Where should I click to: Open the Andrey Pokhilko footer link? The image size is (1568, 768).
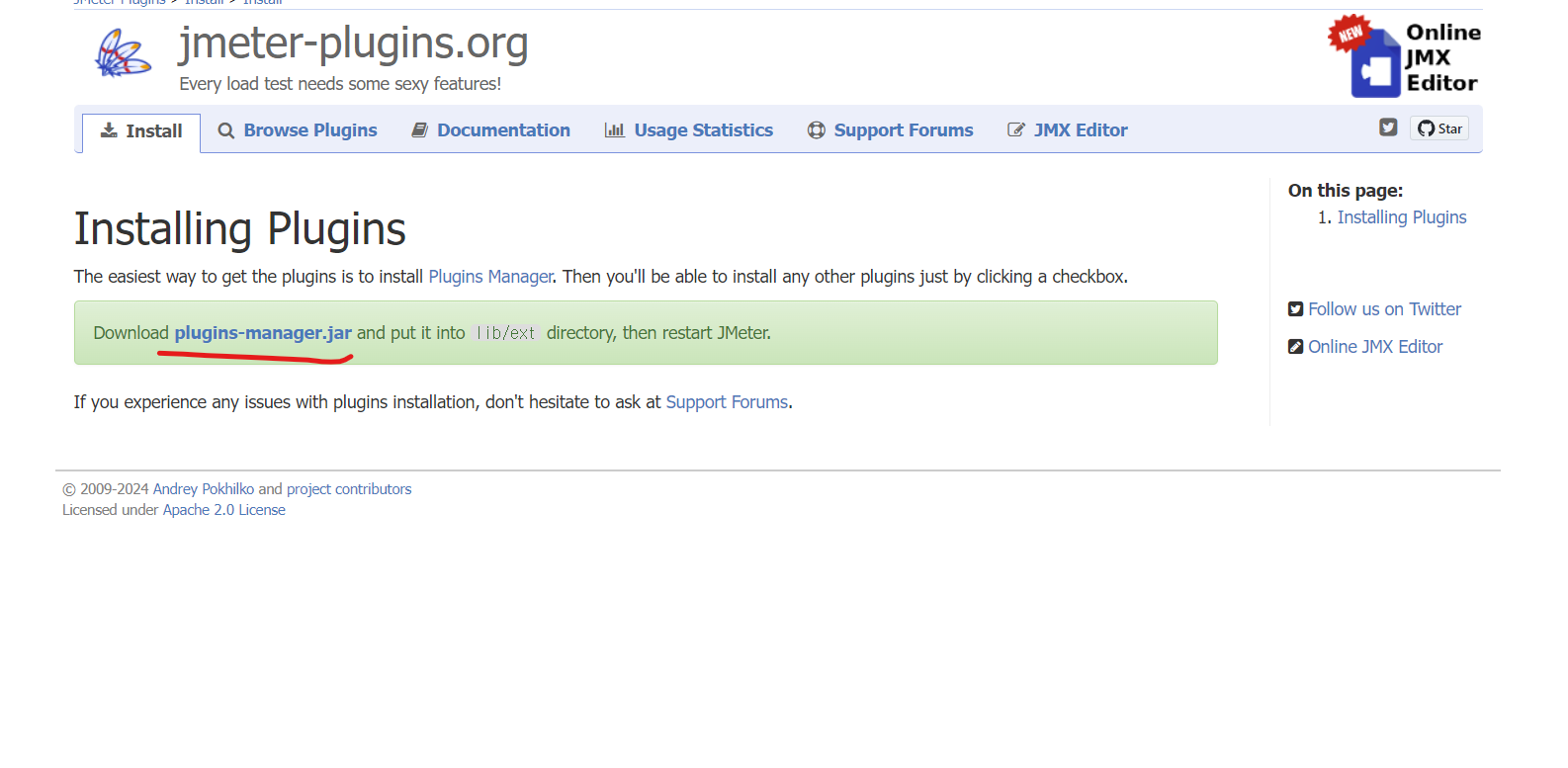pyautogui.click(x=204, y=489)
